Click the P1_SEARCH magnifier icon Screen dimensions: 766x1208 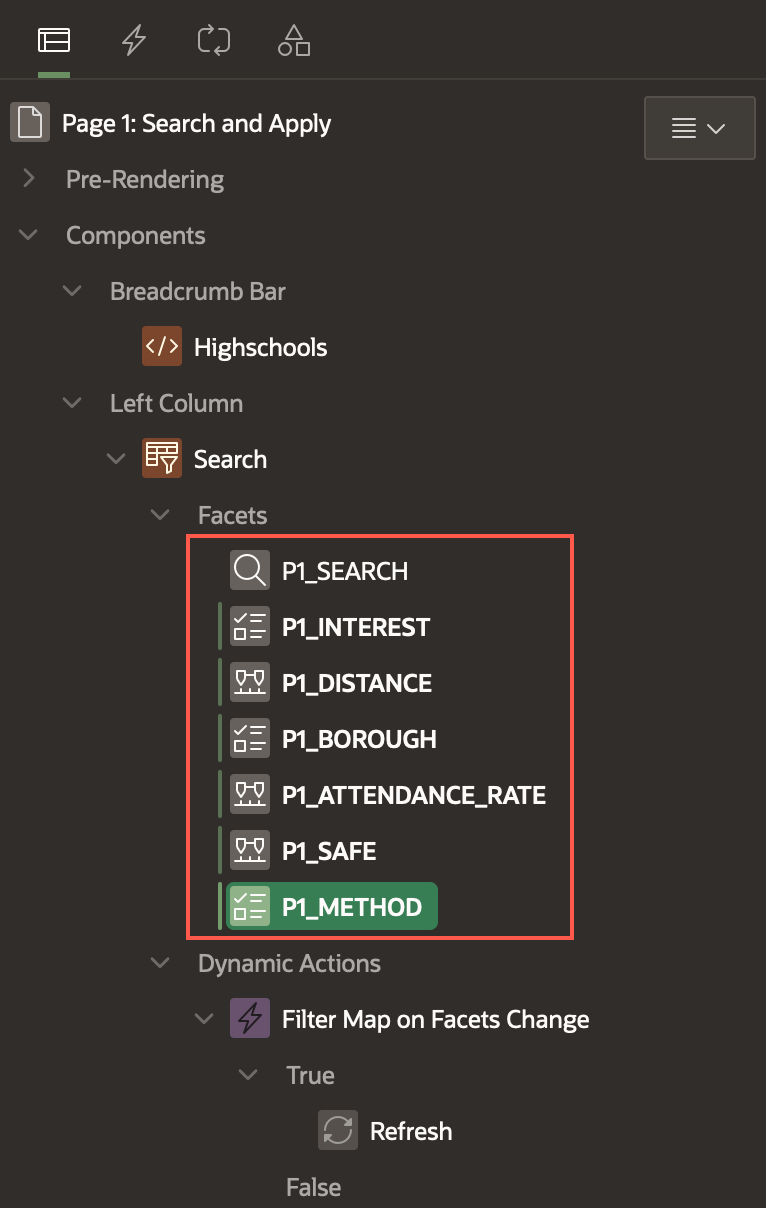250,572
